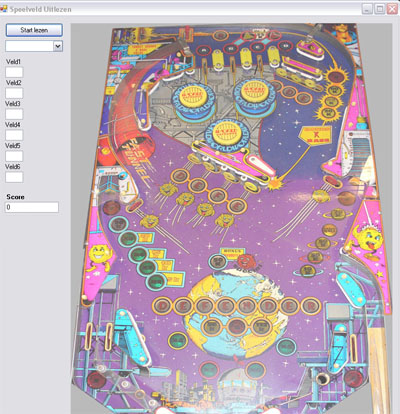This screenshot has height=414, width=400.
Task: Click the Veld2 label
Action: coord(14,83)
